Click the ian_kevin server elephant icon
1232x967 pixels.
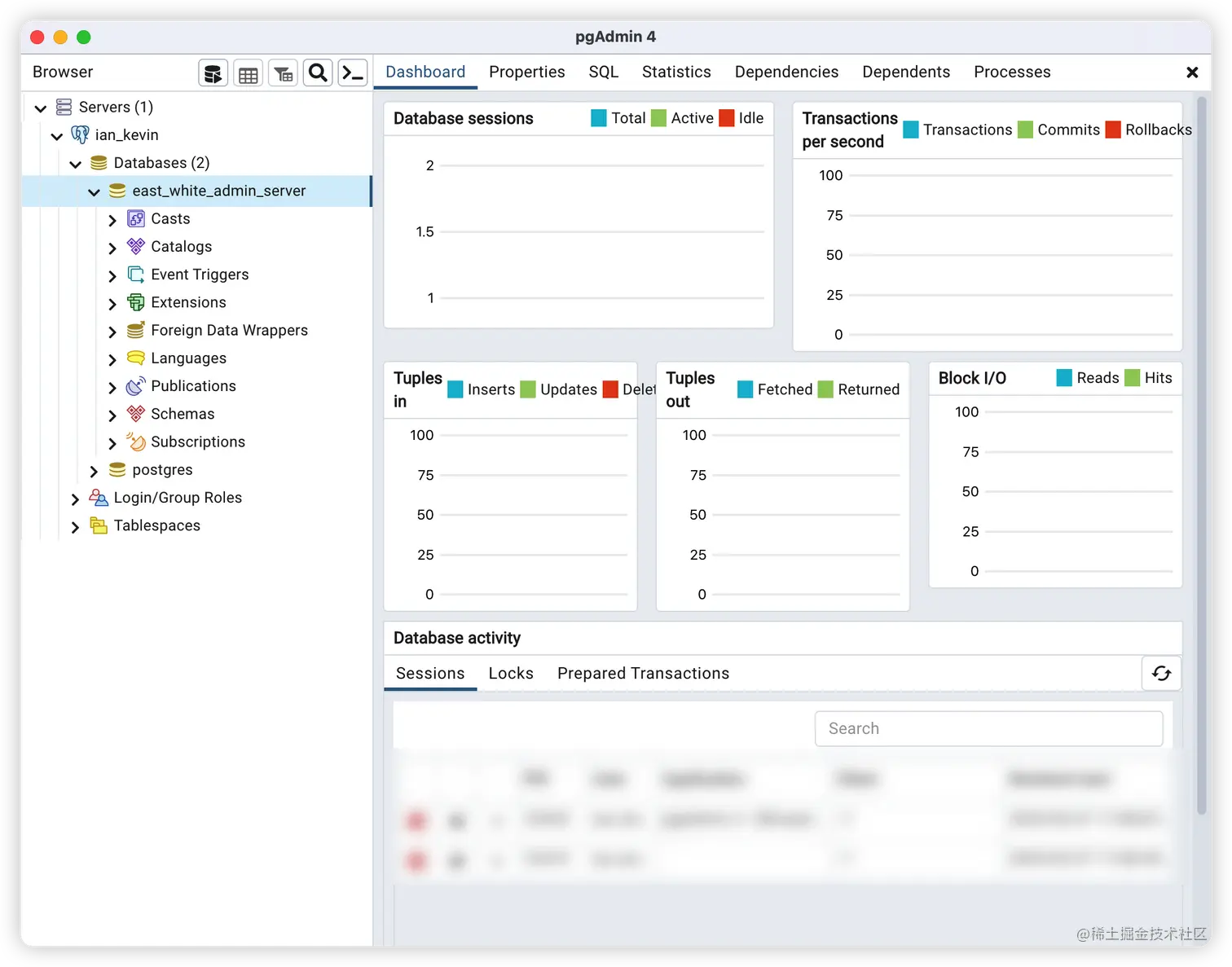point(80,134)
